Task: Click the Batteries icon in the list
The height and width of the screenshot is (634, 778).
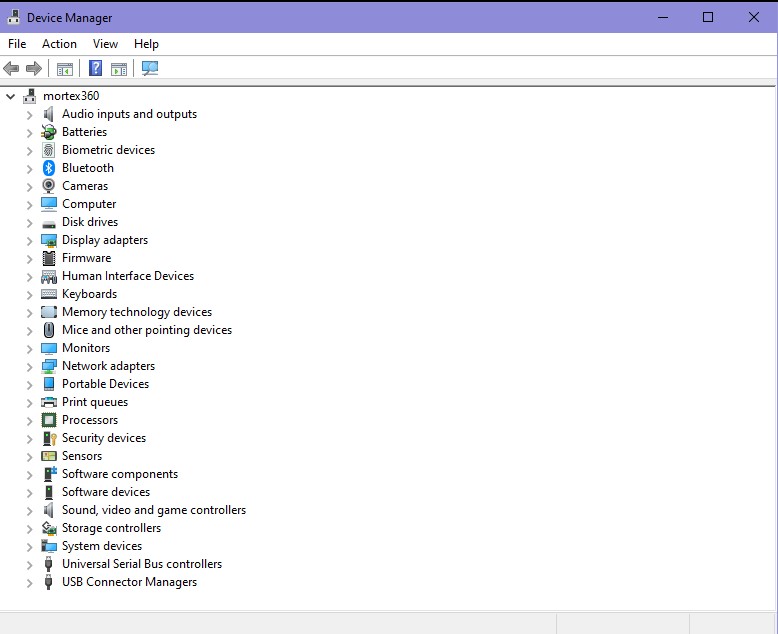Action: coord(49,132)
